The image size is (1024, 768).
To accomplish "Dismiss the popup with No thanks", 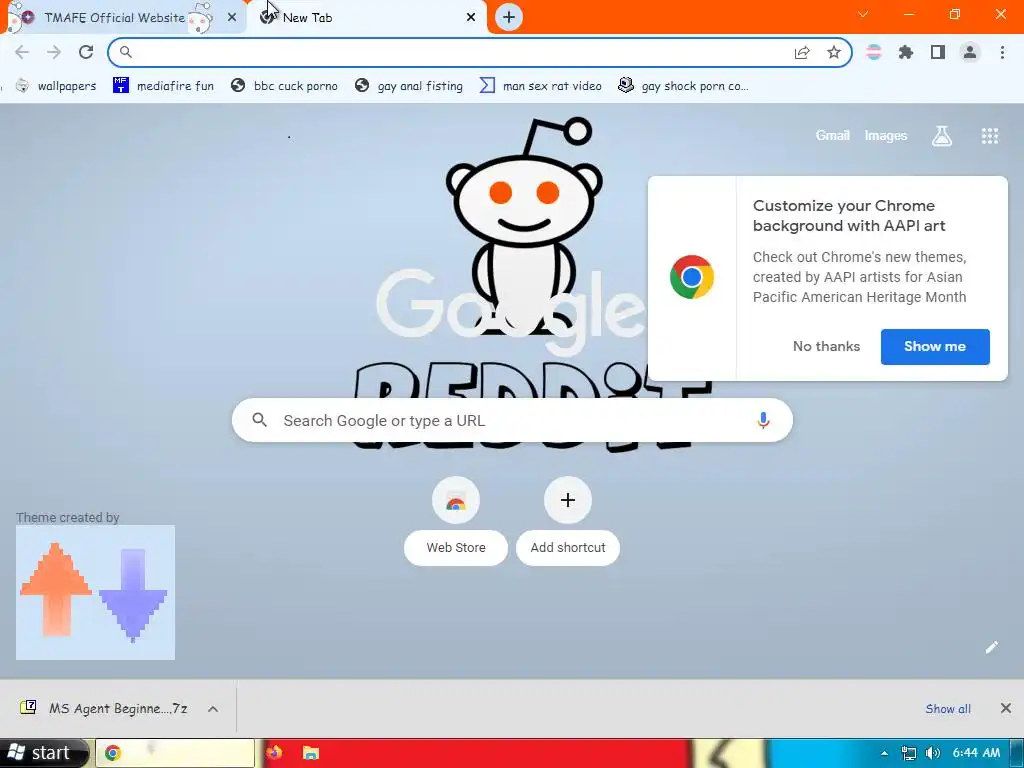I will pos(826,346).
